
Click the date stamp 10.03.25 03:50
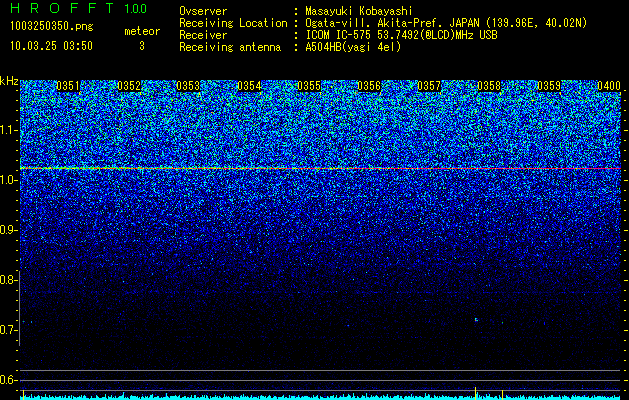[51, 46]
